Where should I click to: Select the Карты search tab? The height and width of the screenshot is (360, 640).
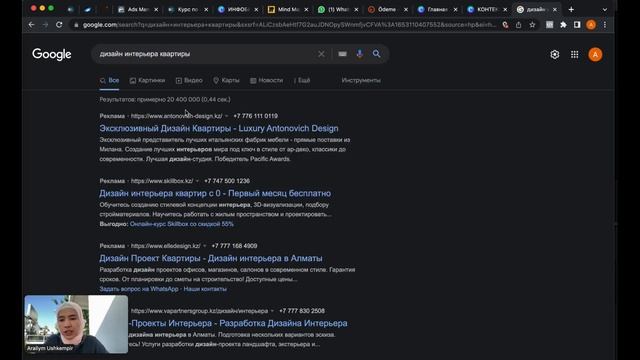click(226, 80)
